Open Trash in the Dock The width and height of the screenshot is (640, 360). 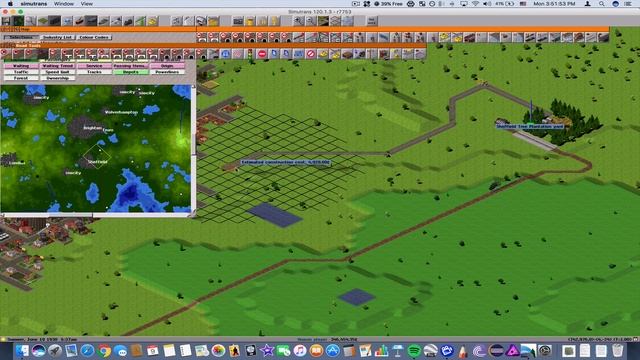[618, 351]
